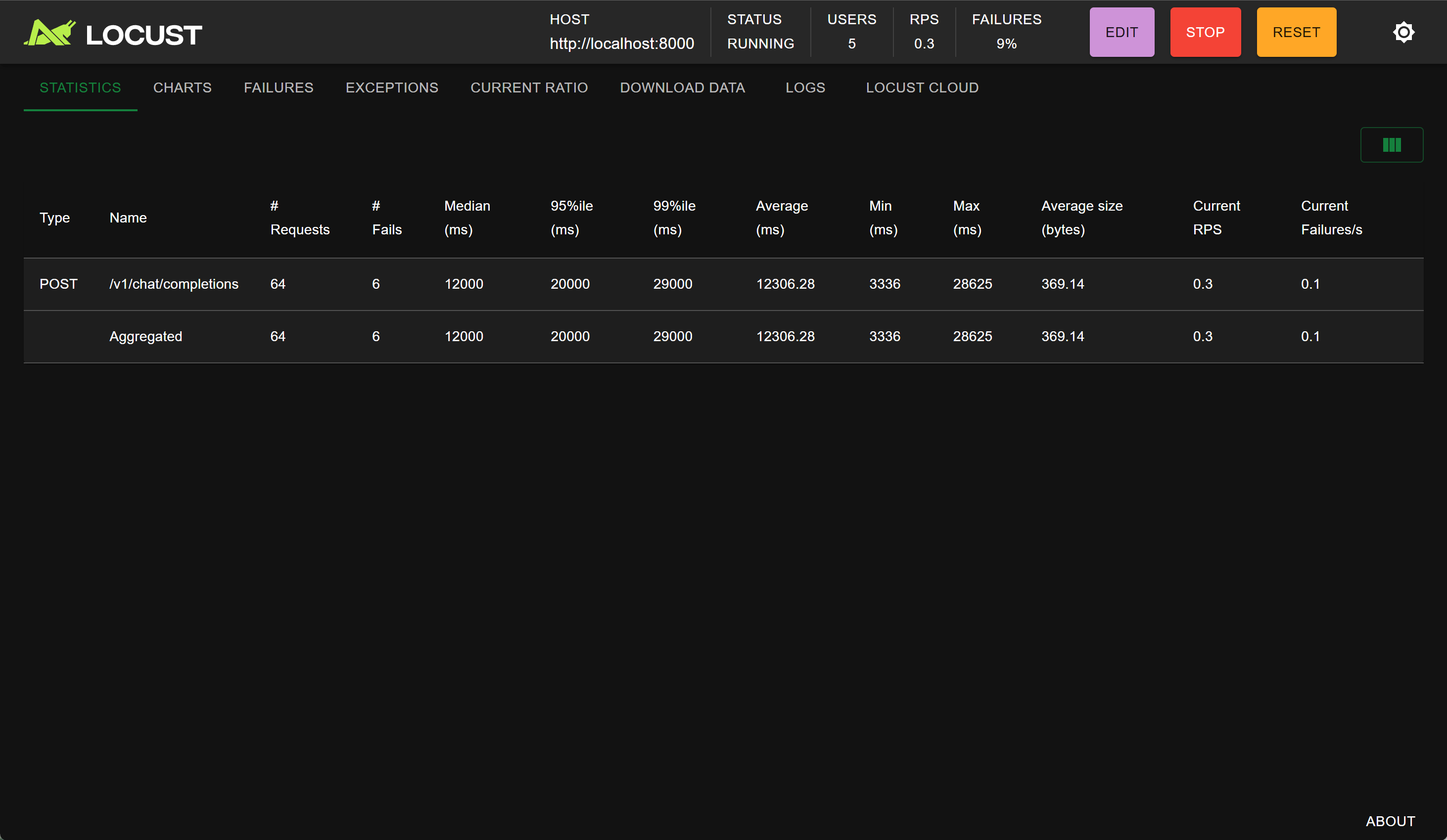Click the Locust grasshopper logo icon
Image resolution: width=1447 pixels, height=840 pixels.
point(49,33)
